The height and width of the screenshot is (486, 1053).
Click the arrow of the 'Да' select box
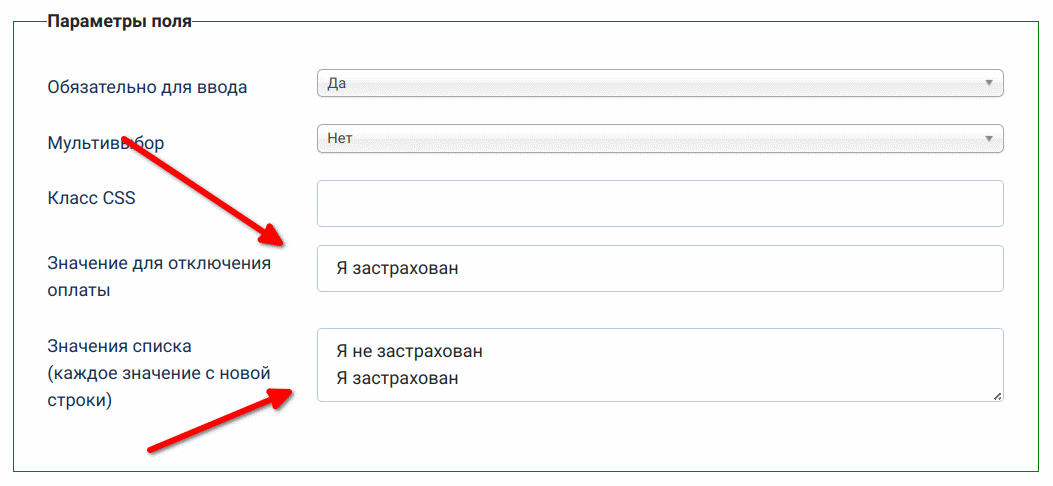988,84
